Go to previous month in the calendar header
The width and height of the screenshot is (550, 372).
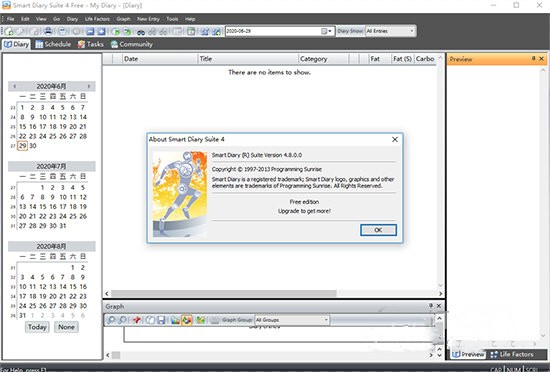pyautogui.click(x=14, y=86)
